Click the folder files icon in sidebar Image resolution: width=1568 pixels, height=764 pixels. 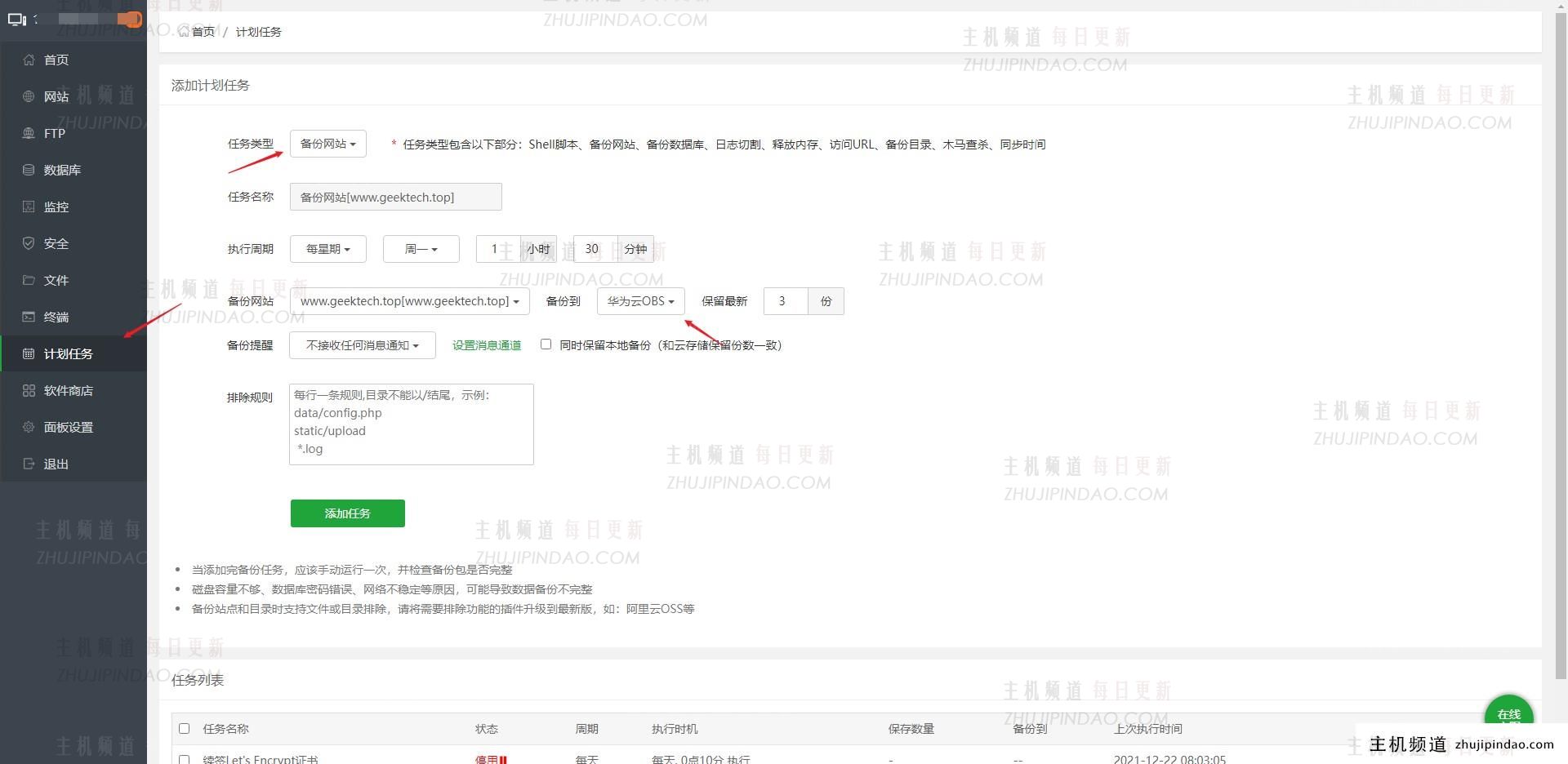pos(29,280)
